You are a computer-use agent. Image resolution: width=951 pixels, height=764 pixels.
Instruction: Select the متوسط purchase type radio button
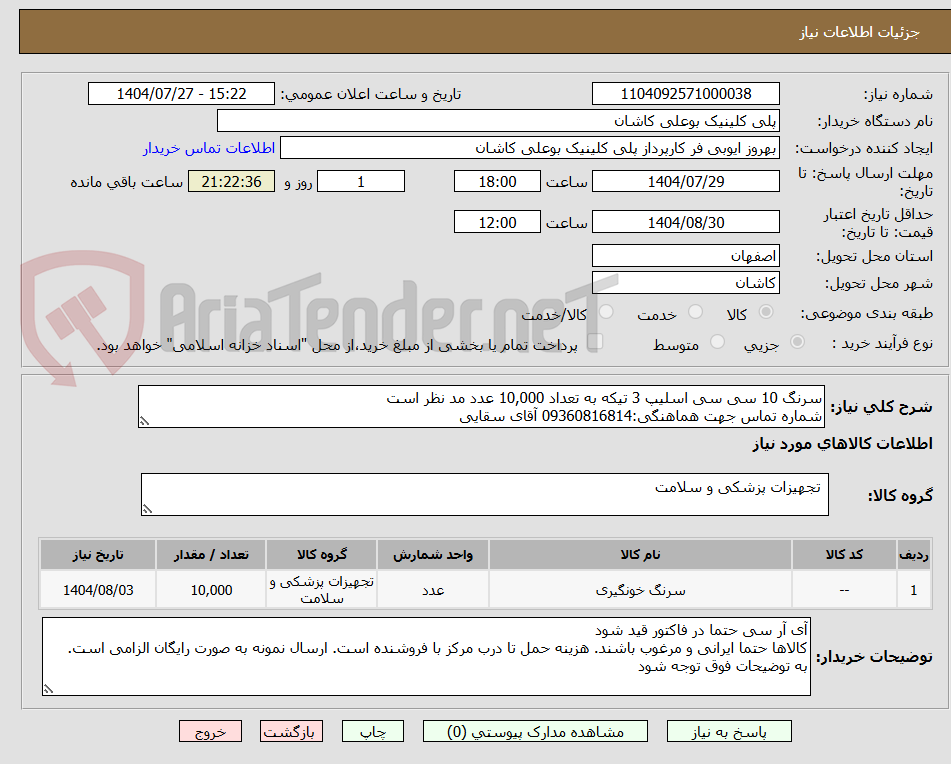(717, 340)
